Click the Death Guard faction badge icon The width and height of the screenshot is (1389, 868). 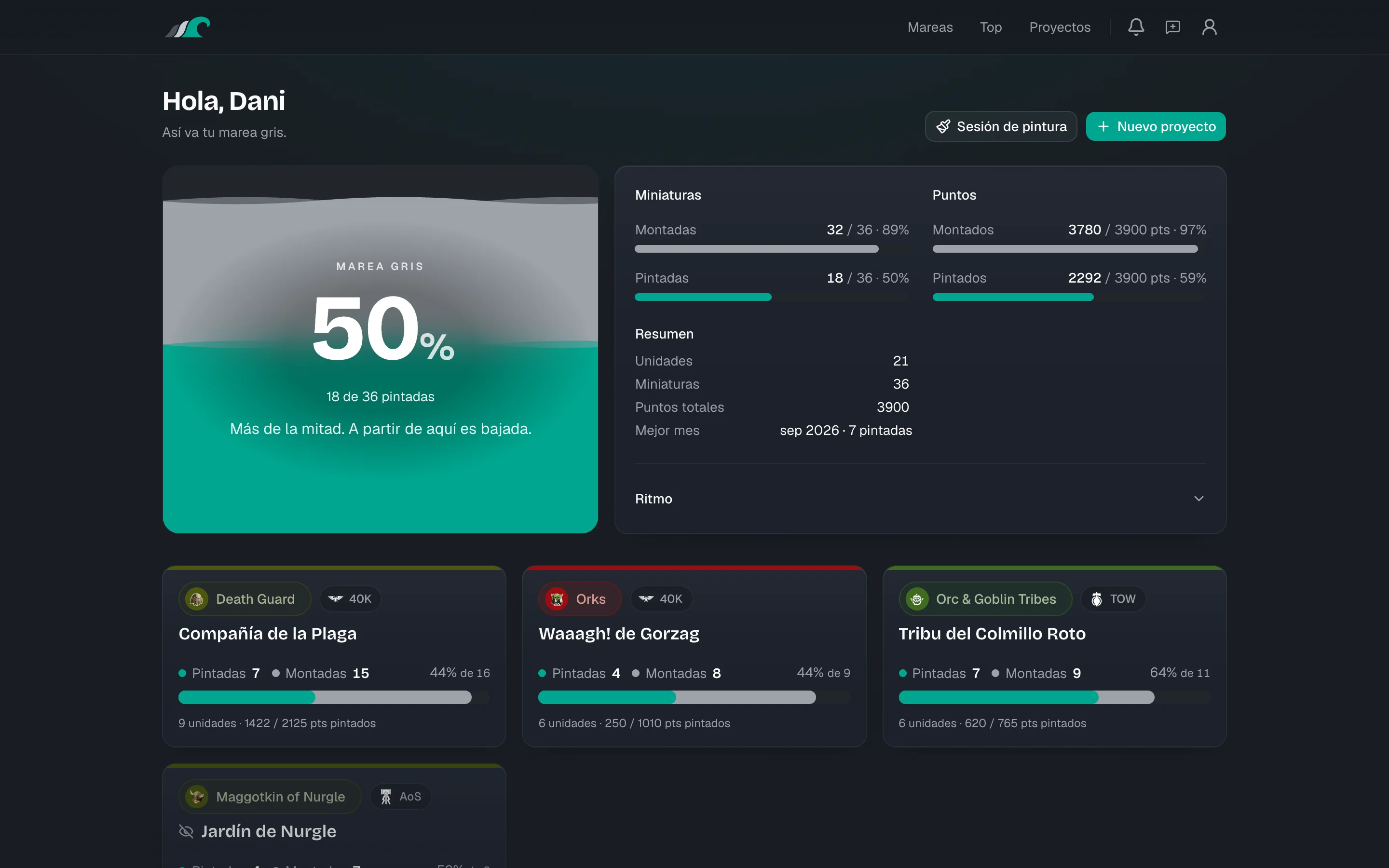pyautogui.click(x=197, y=599)
